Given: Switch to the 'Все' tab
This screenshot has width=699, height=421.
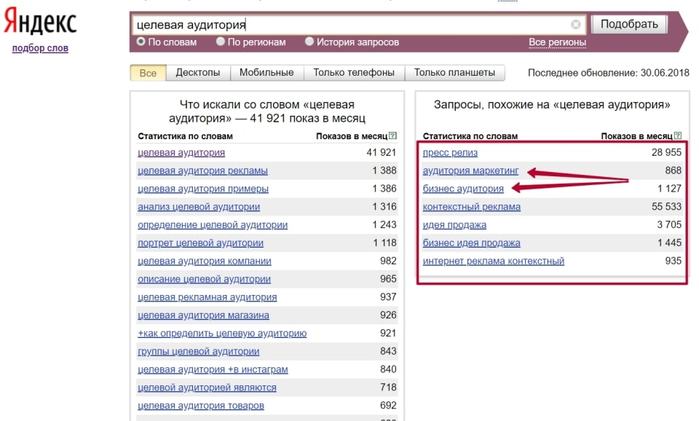Looking at the screenshot, I should click(x=148, y=73).
